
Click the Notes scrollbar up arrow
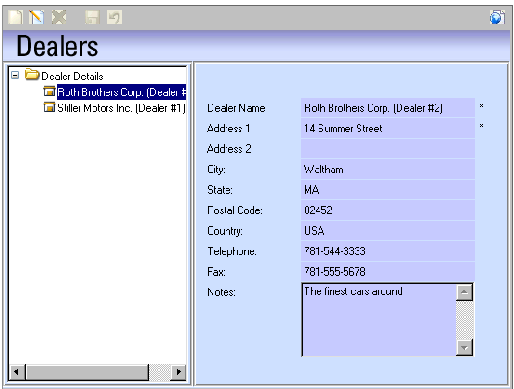coord(464,292)
